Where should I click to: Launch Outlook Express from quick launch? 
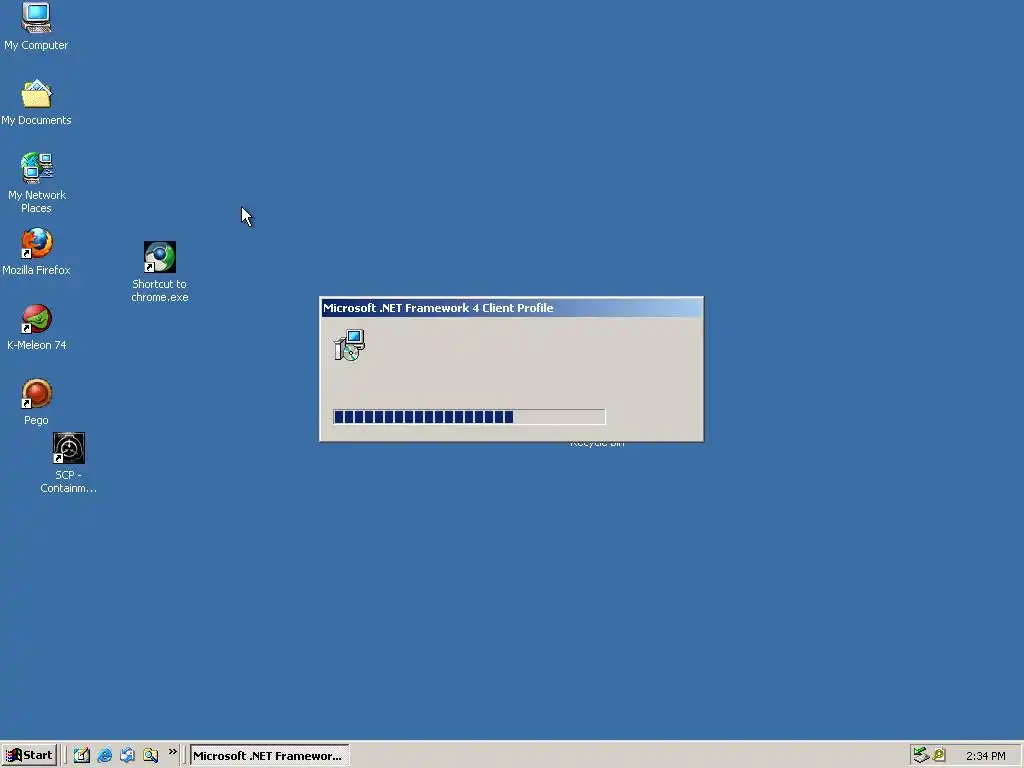(x=127, y=755)
